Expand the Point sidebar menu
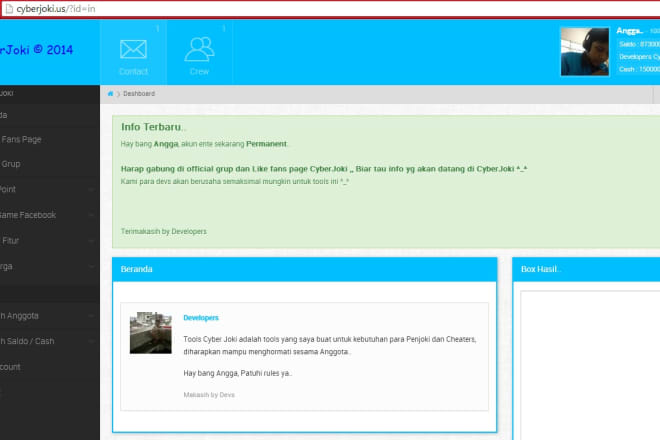The height and width of the screenshot is (440, 660). [x=50, y=189]
